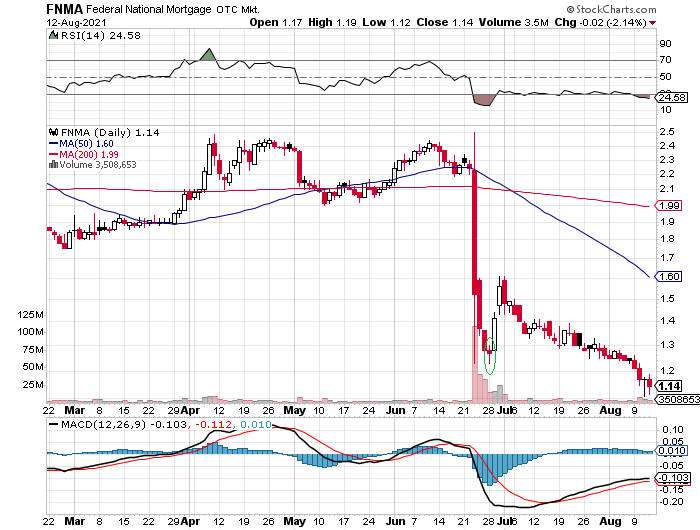Image resolution: width=700 pixels, height=530 pixels.
Task: Click the red oversold RSI area in June
Action: (485, 100)
